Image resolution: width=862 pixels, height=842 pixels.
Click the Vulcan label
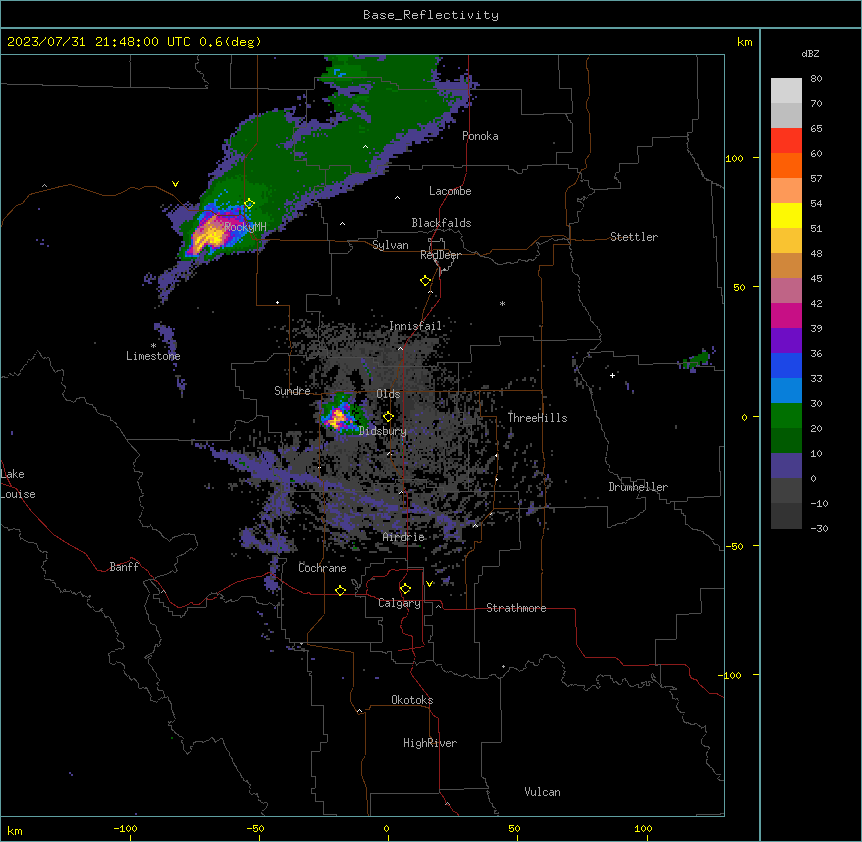click(543, 792)
